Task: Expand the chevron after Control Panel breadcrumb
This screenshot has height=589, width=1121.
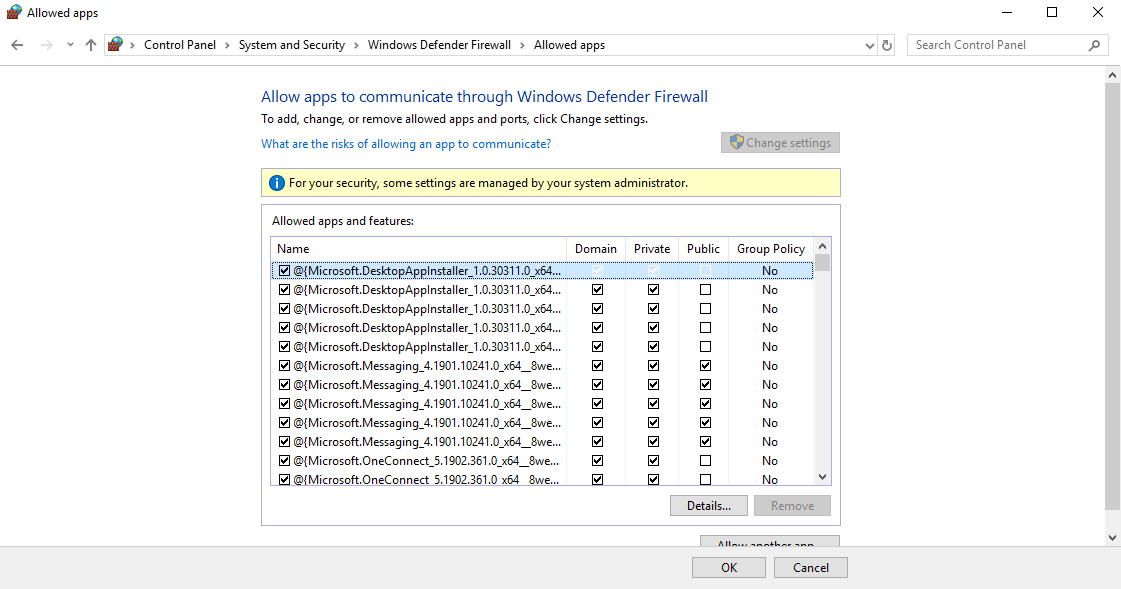Action: 227,45
